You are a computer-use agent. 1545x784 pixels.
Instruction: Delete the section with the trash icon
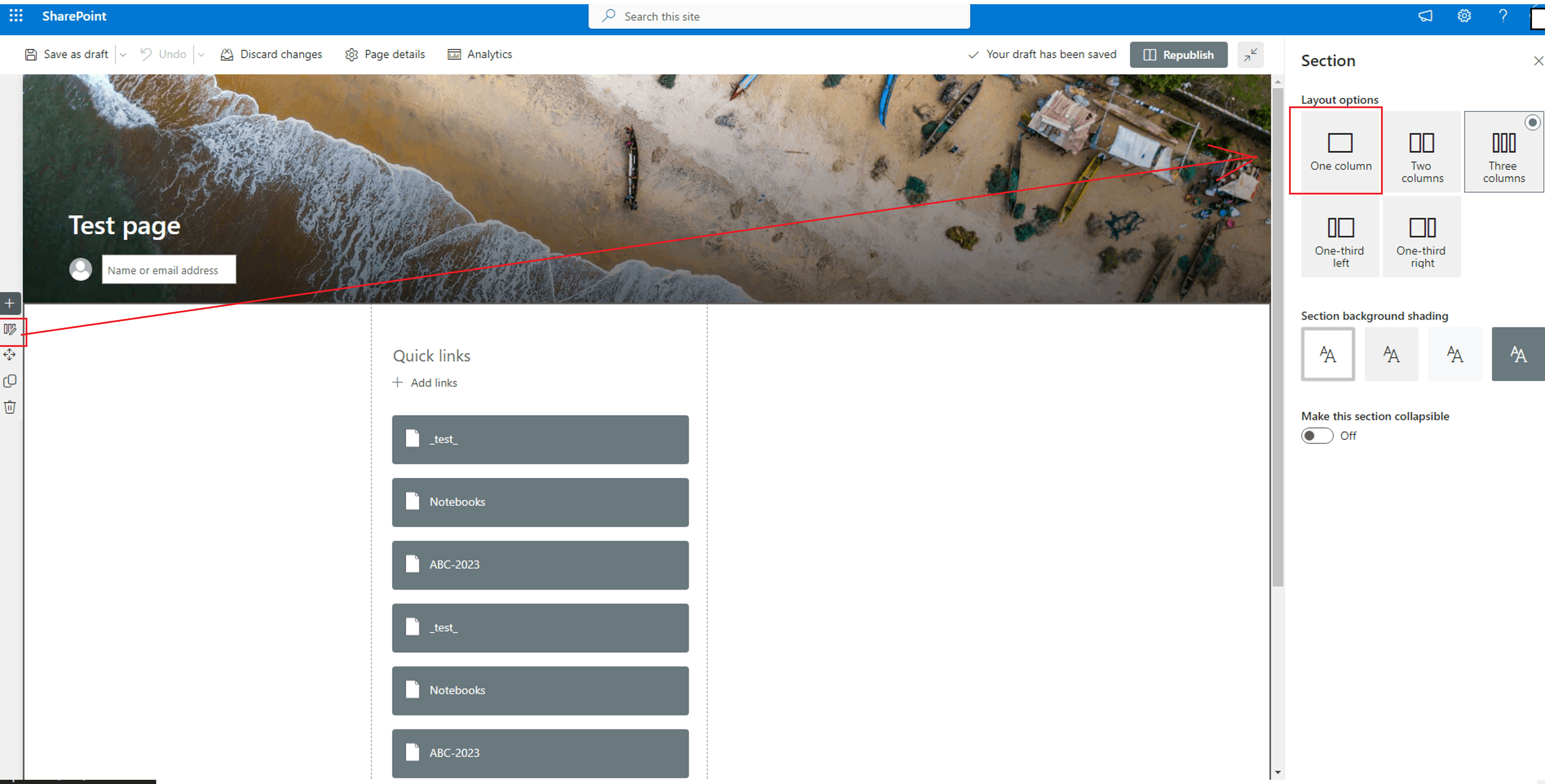click(10, 407)
